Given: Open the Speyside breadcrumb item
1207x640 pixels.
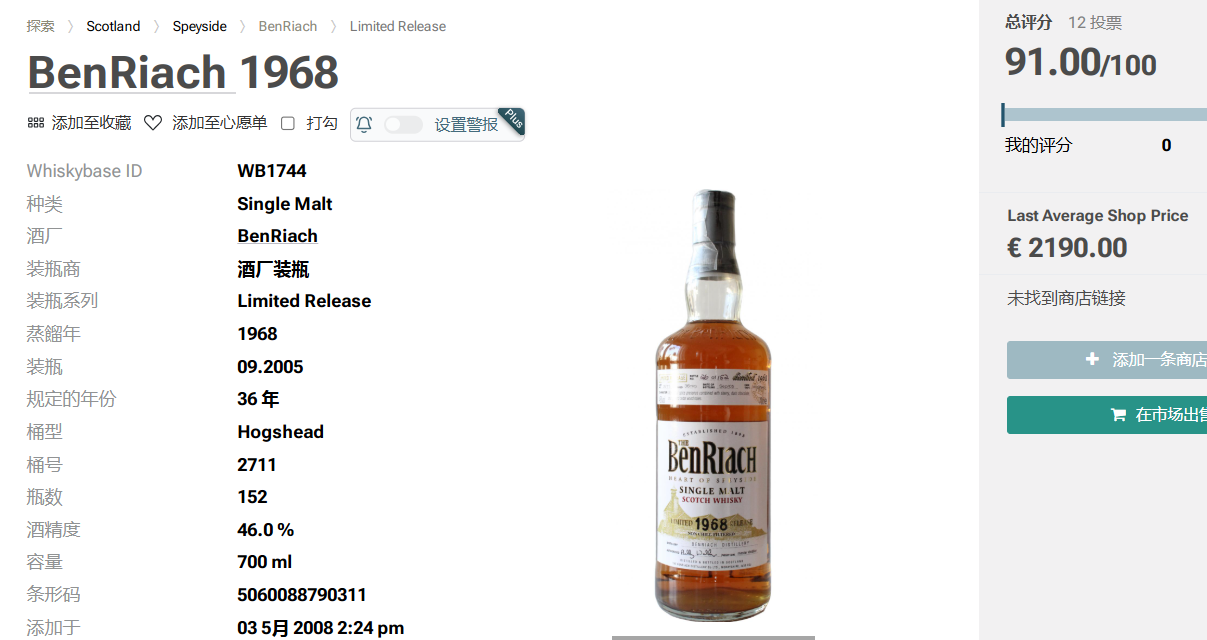Looking at the screenshot, I should tap(200, 26).
